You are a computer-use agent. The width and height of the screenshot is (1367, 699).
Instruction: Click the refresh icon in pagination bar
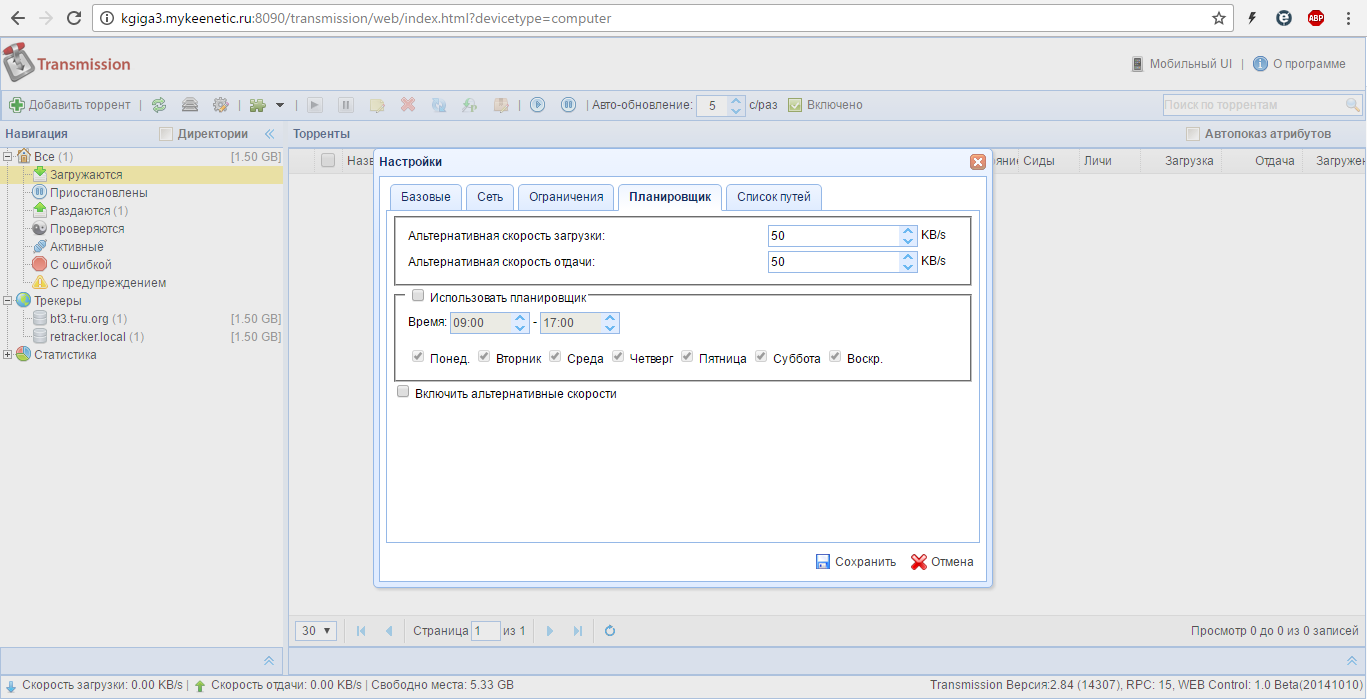point(610,631)
